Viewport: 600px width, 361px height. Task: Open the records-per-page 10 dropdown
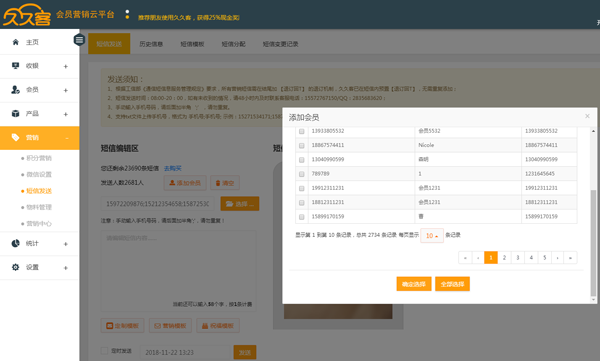pos(432,235)
